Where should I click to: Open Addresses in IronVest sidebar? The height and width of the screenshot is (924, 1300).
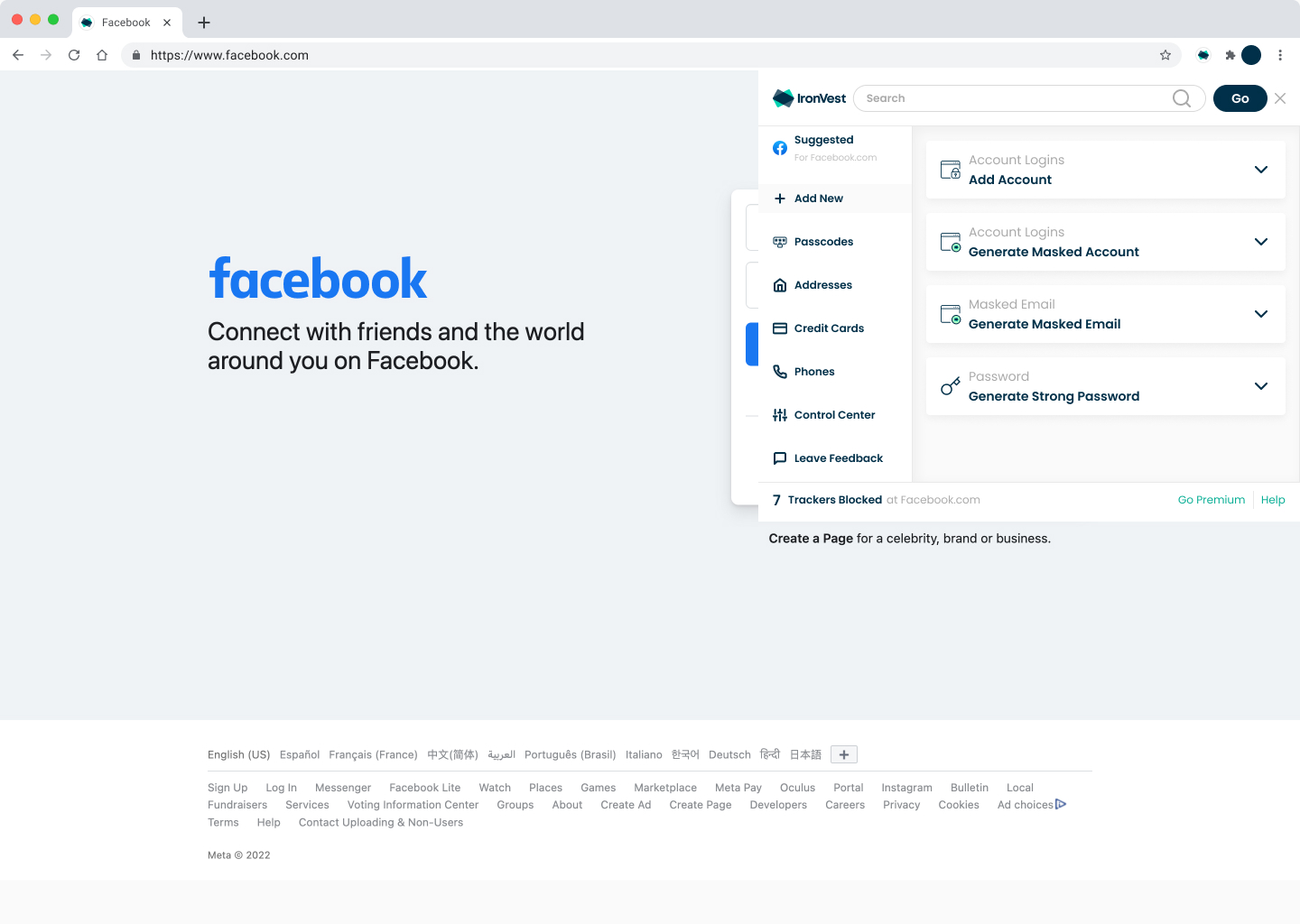pos(835,285)
